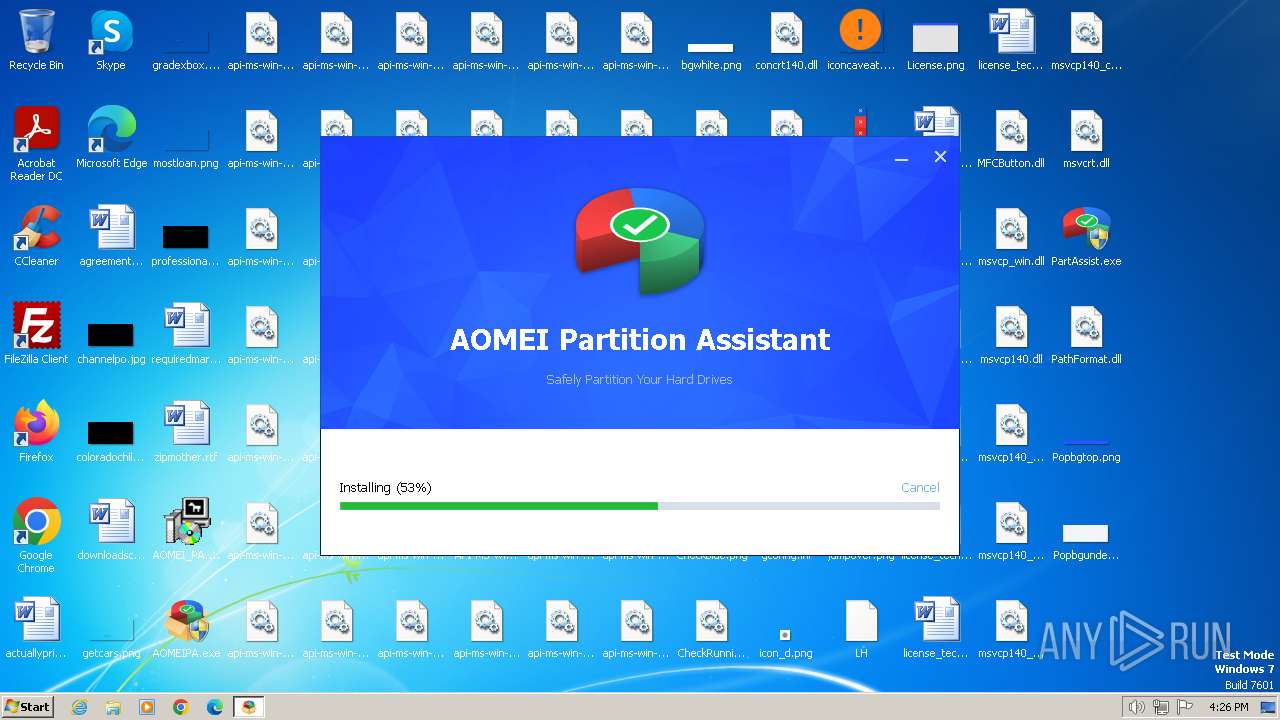Select the mostloan.png image thumbnail

(186, 146)
